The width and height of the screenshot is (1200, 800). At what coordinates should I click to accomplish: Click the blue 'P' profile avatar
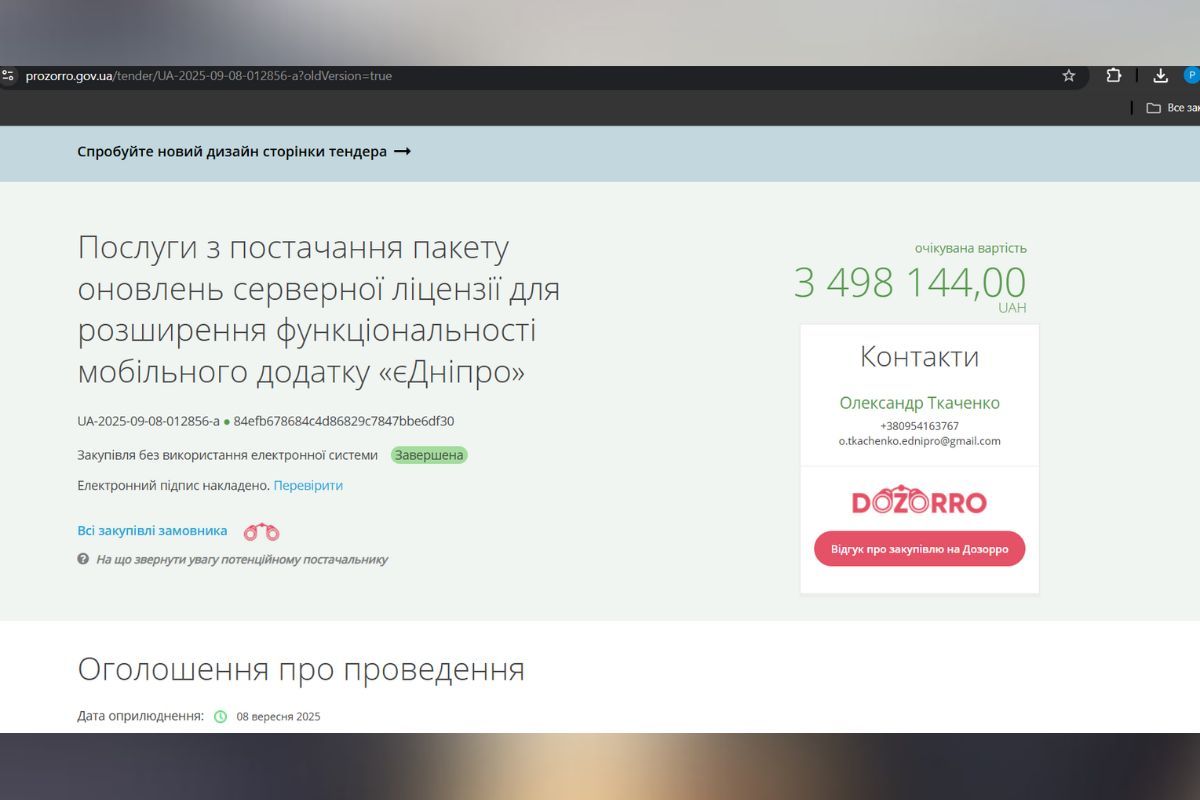(x=1191, y=75)
